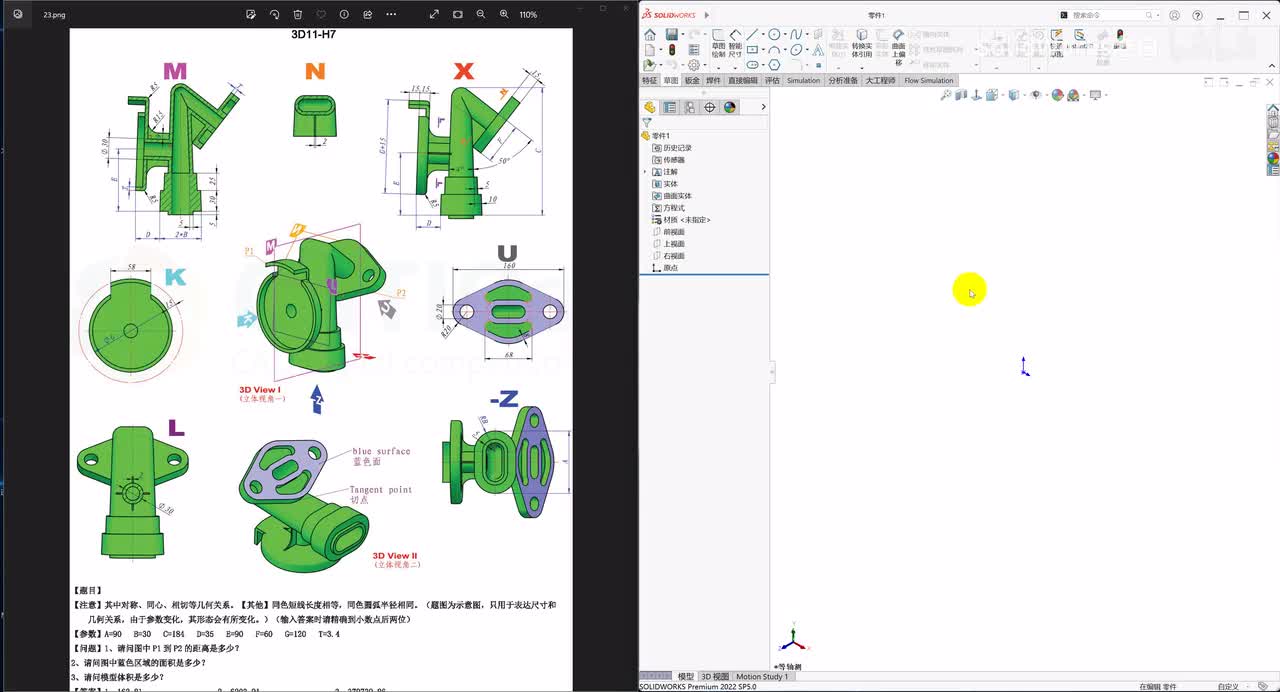Screen dimensions: 1280x692
Task: Open the DisplayManager color ball tab
Action: point(730,107)
